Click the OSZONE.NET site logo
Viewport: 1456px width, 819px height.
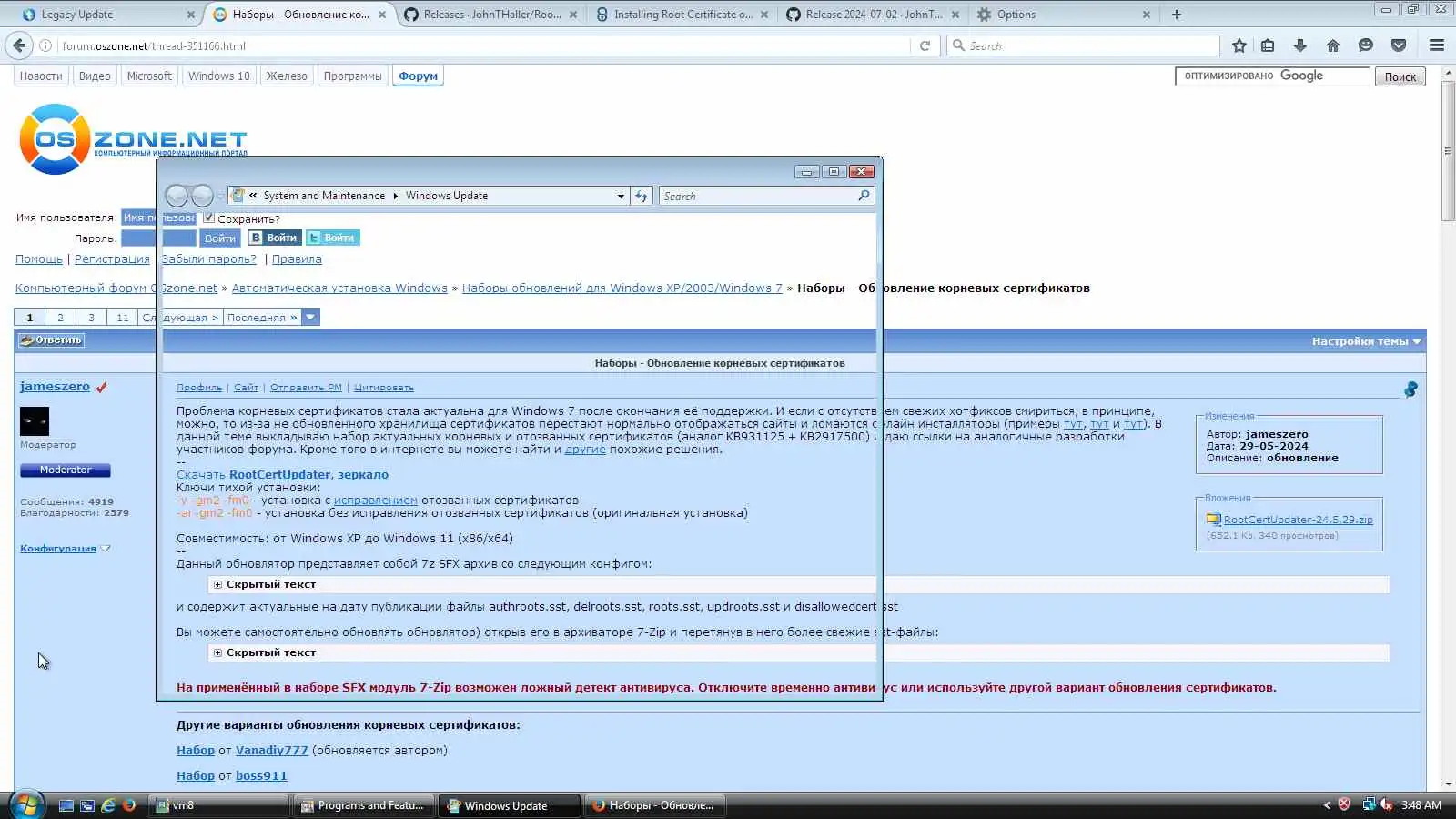(x=133, y=139)
